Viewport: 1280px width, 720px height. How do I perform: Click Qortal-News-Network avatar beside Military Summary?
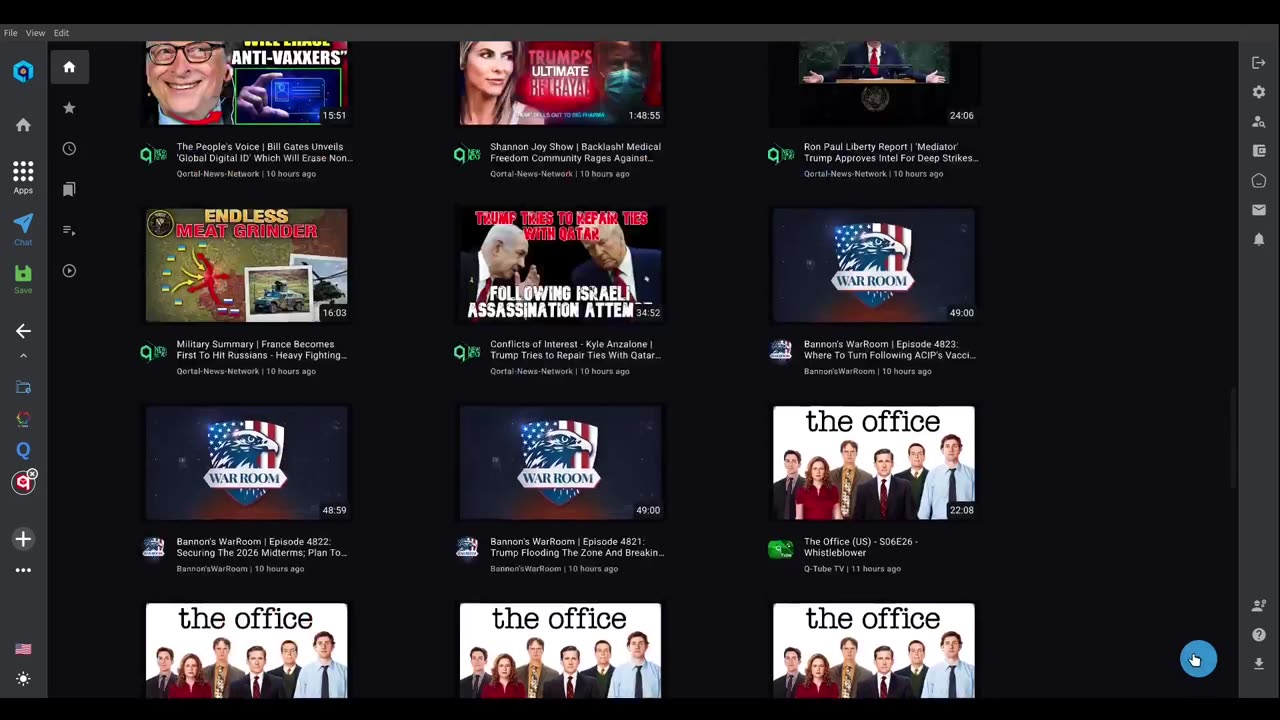coord(153,352)
